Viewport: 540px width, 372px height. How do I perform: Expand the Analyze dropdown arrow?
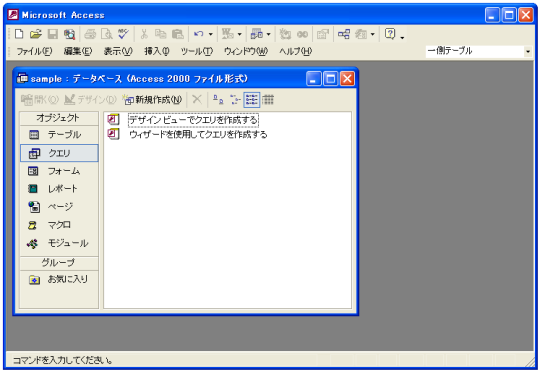click(x=268, y=34)
